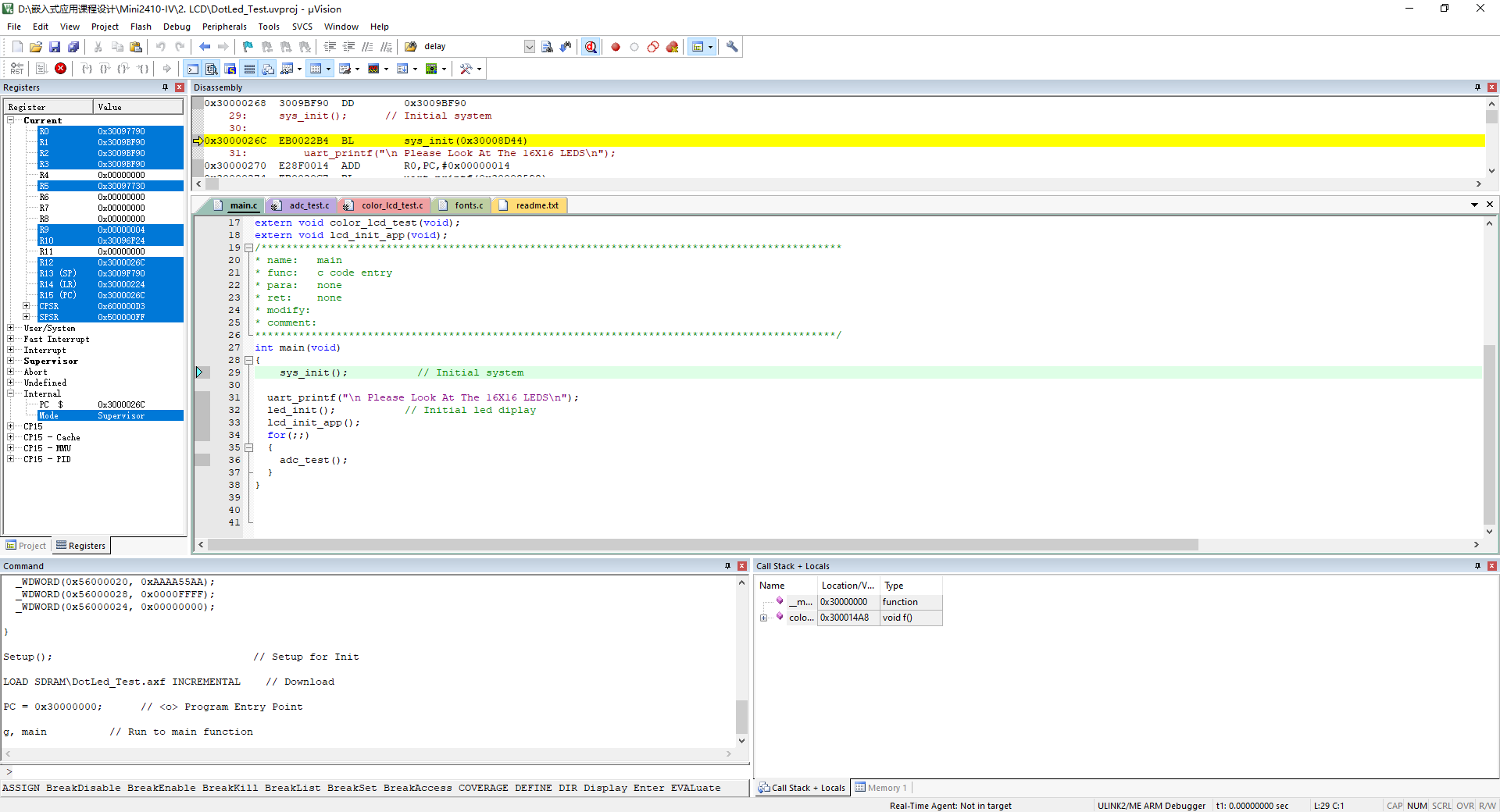Viewport: 1500px width, 812px height.
Task: Toggle the Call Stack window button
Action: 268,69
